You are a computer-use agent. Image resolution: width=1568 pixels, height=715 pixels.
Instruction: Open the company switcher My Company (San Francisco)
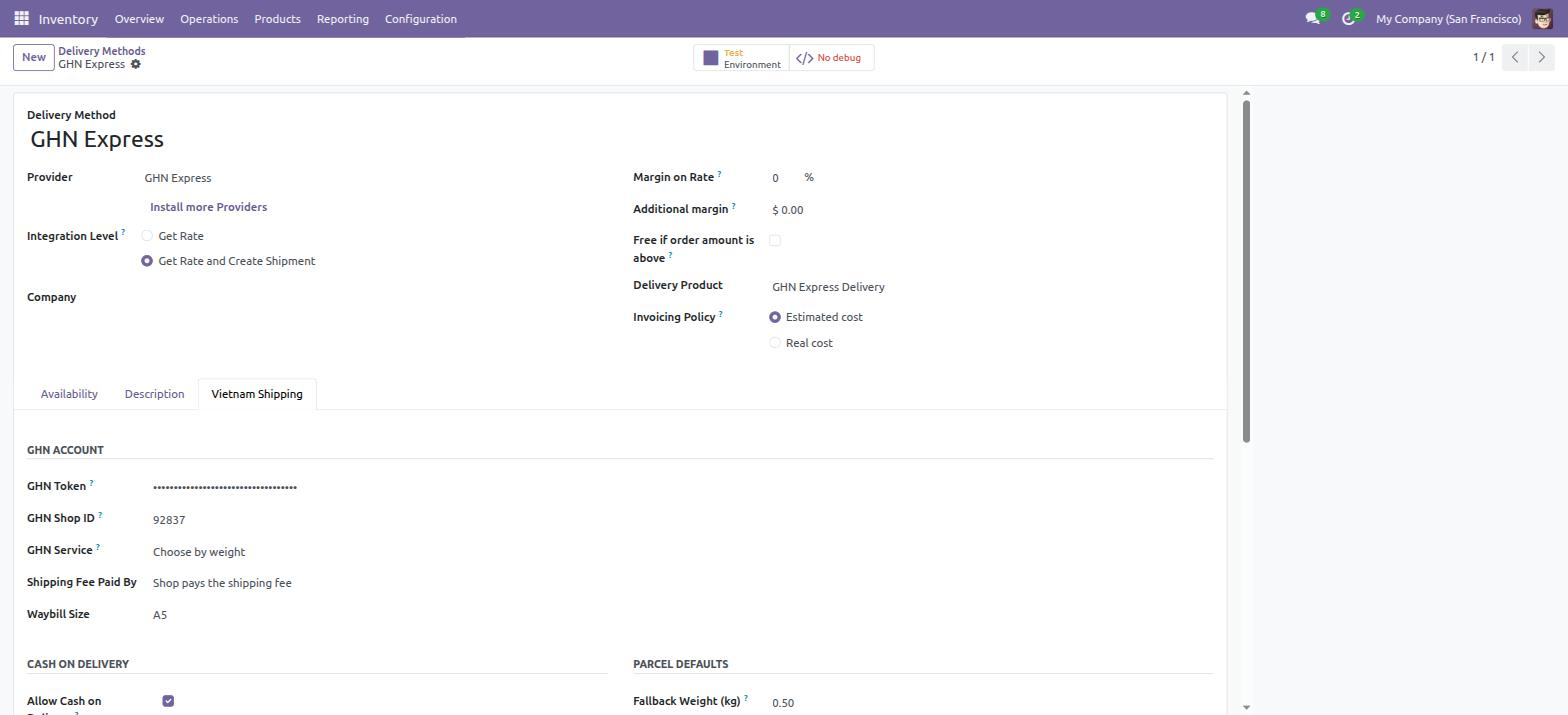pos(1448,19)
